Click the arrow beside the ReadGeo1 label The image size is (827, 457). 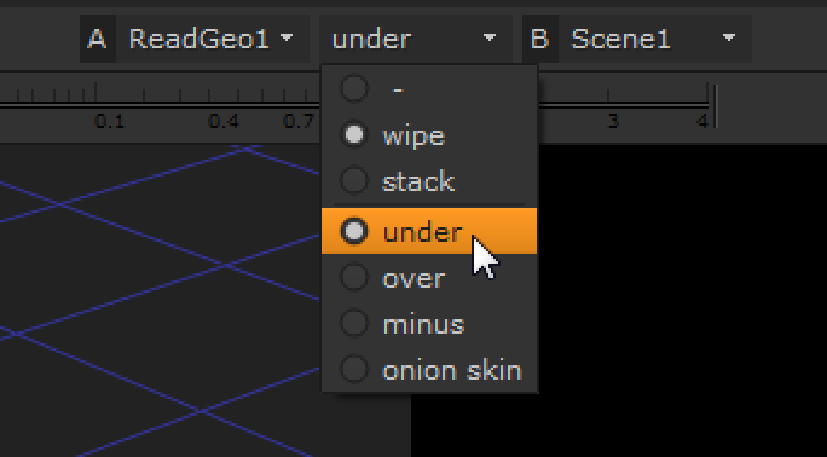pos(288,40)
